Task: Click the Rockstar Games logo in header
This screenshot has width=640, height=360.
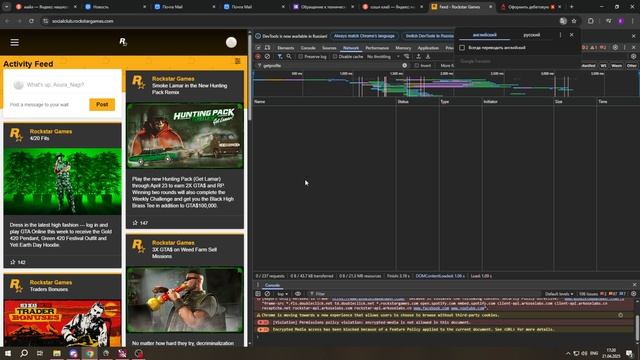Action: [x=123, y=42]
